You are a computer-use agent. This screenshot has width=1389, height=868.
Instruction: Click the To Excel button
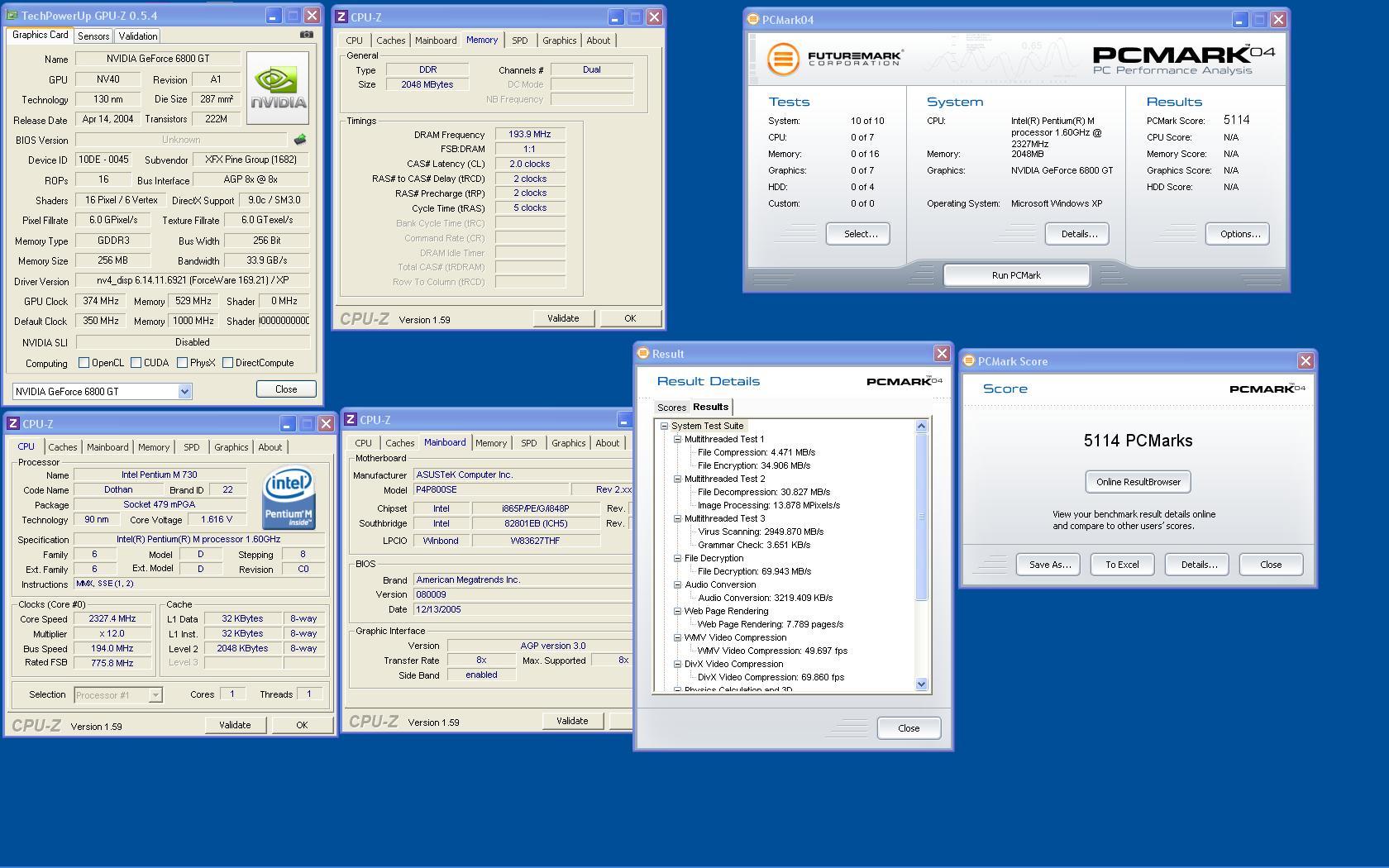pyautogui.click(x=1122, y=565)
